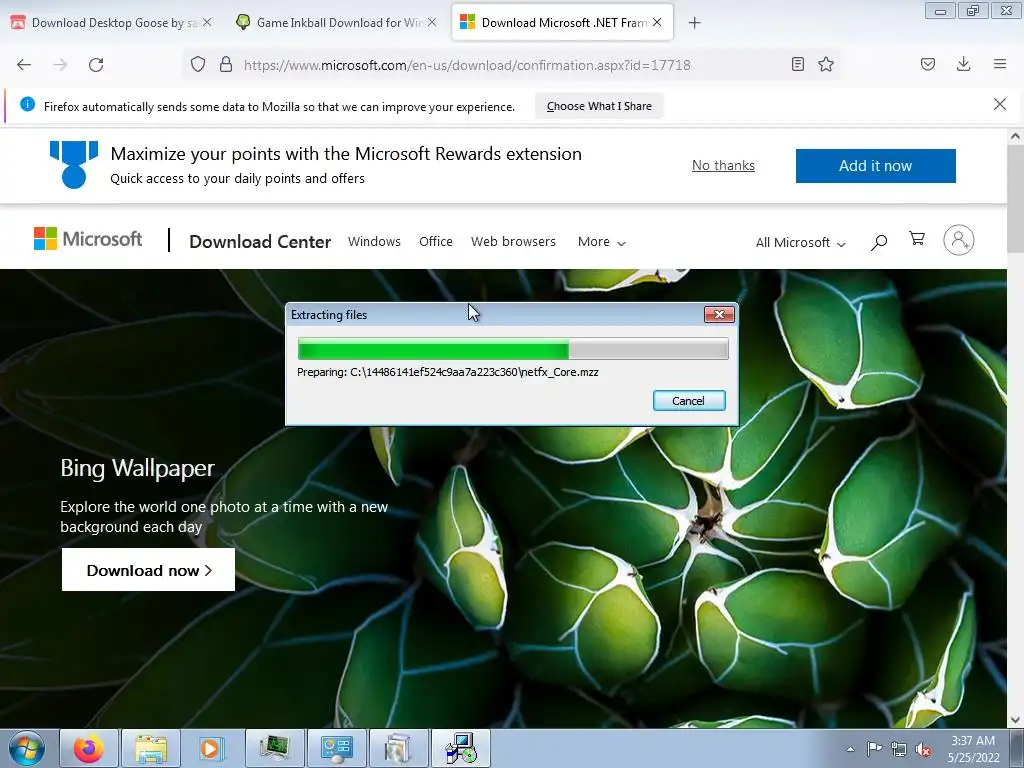Dismiss the Firefox data notification bar
Screen dimensions: 1024x768
click(1000, 104)
